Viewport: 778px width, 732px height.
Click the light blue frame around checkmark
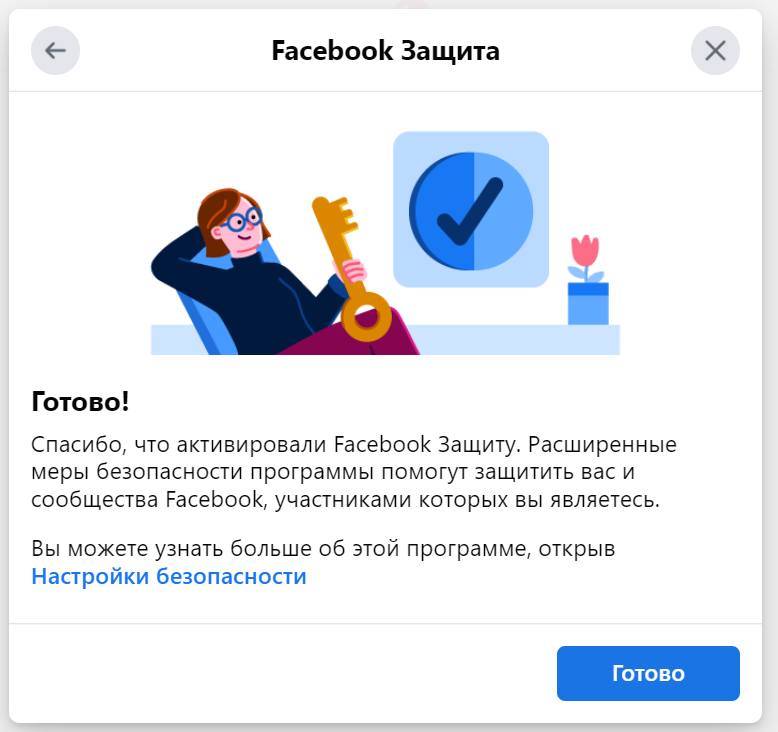click(x=471, y=209)
